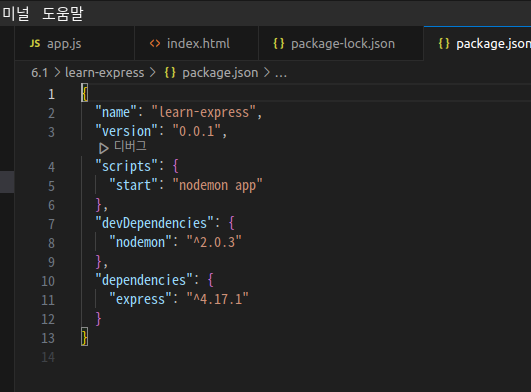The image size is (531, 392).
Task: Click the "learn-express" value on line 2
Action: click(204, 112)
